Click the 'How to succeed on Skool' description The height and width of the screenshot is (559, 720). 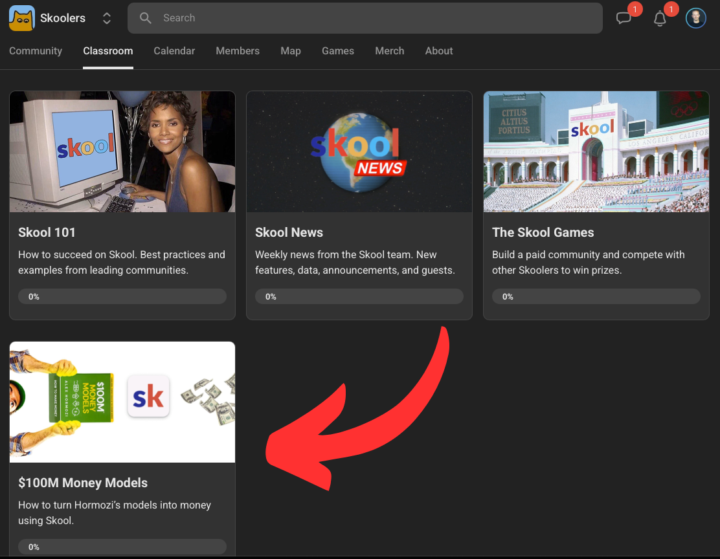[122, 262]
